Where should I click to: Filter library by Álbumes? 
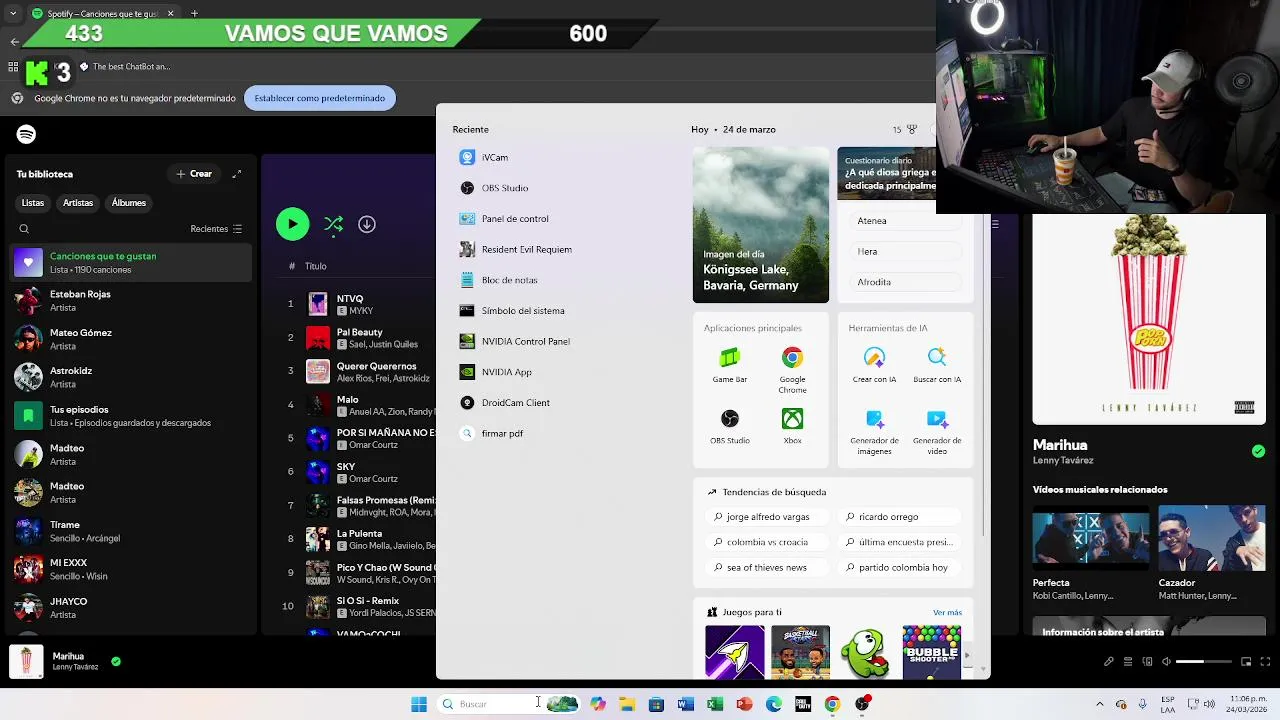coord(129,203)
